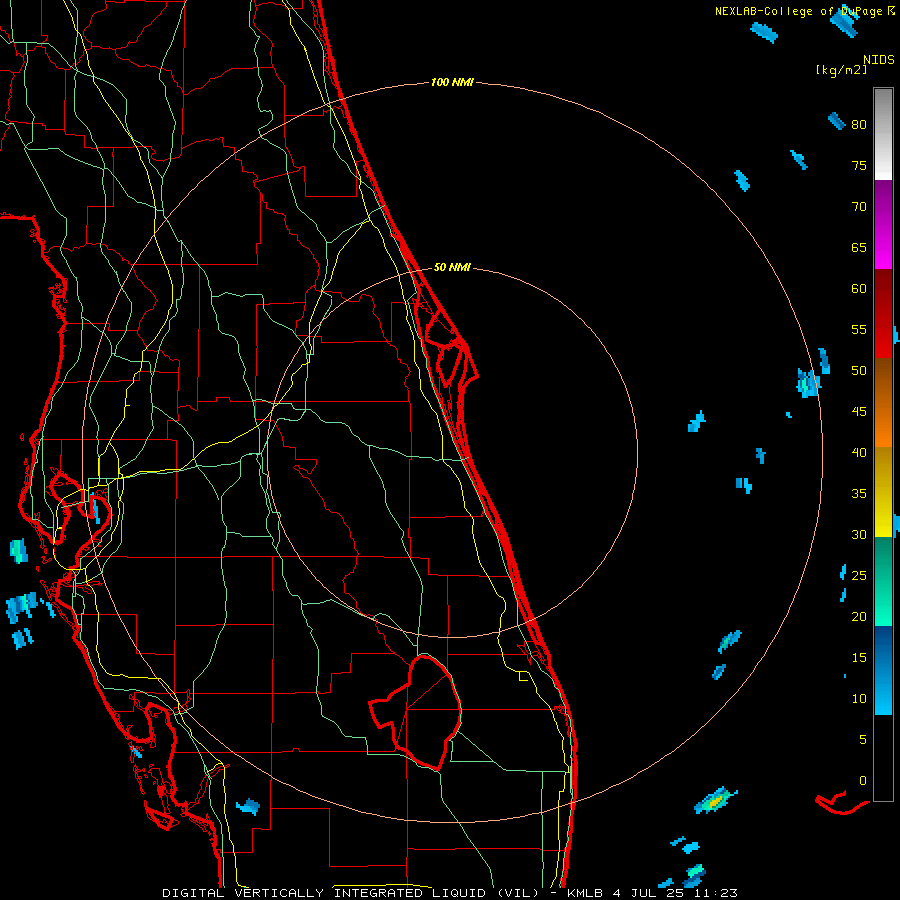Viewport: 900px width, 900px height.
Task: Click the 65 value on the scale
Action: point(859,247)
